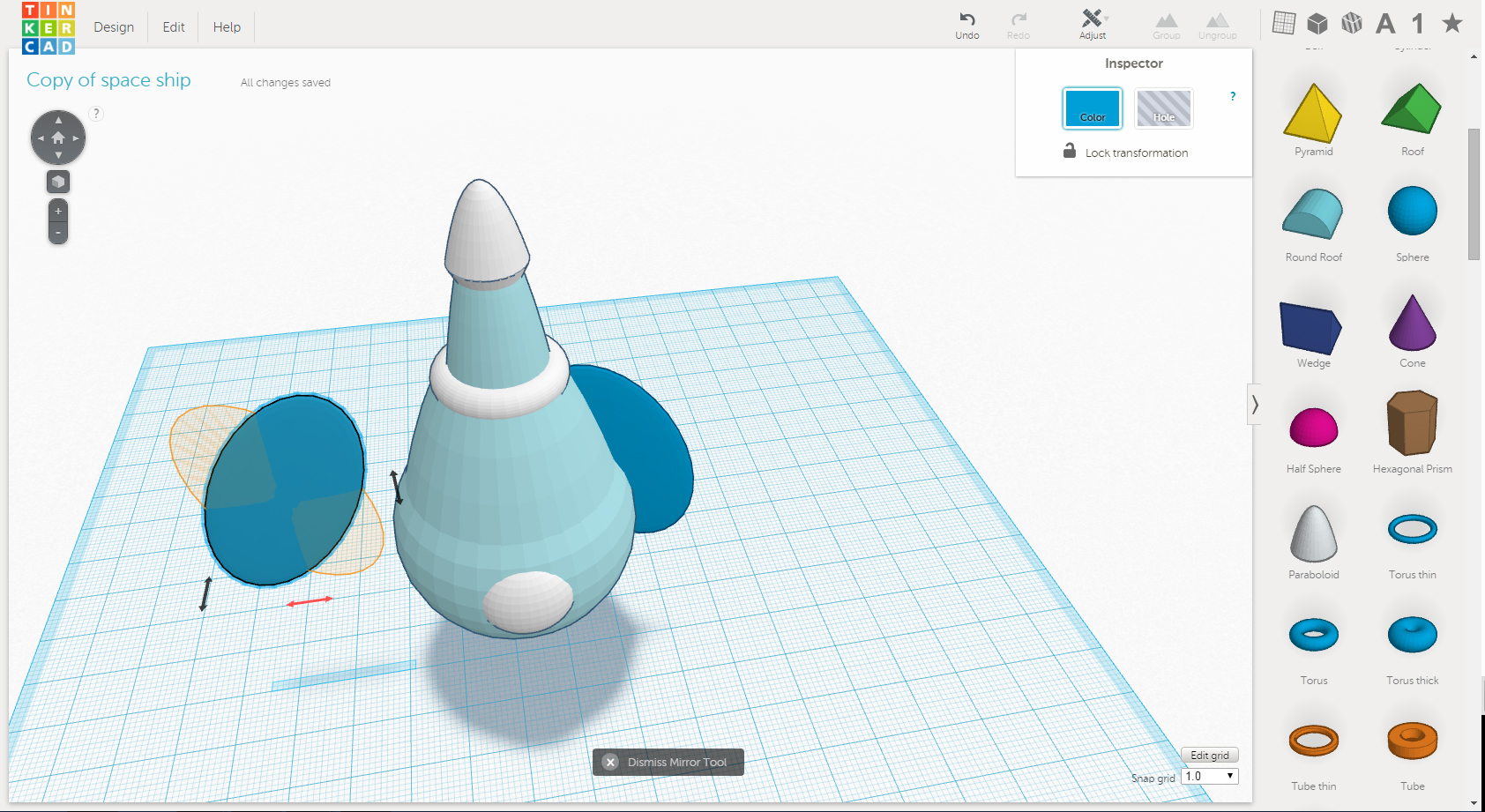Click the shapes panel scrollbar thumb

1474,194
